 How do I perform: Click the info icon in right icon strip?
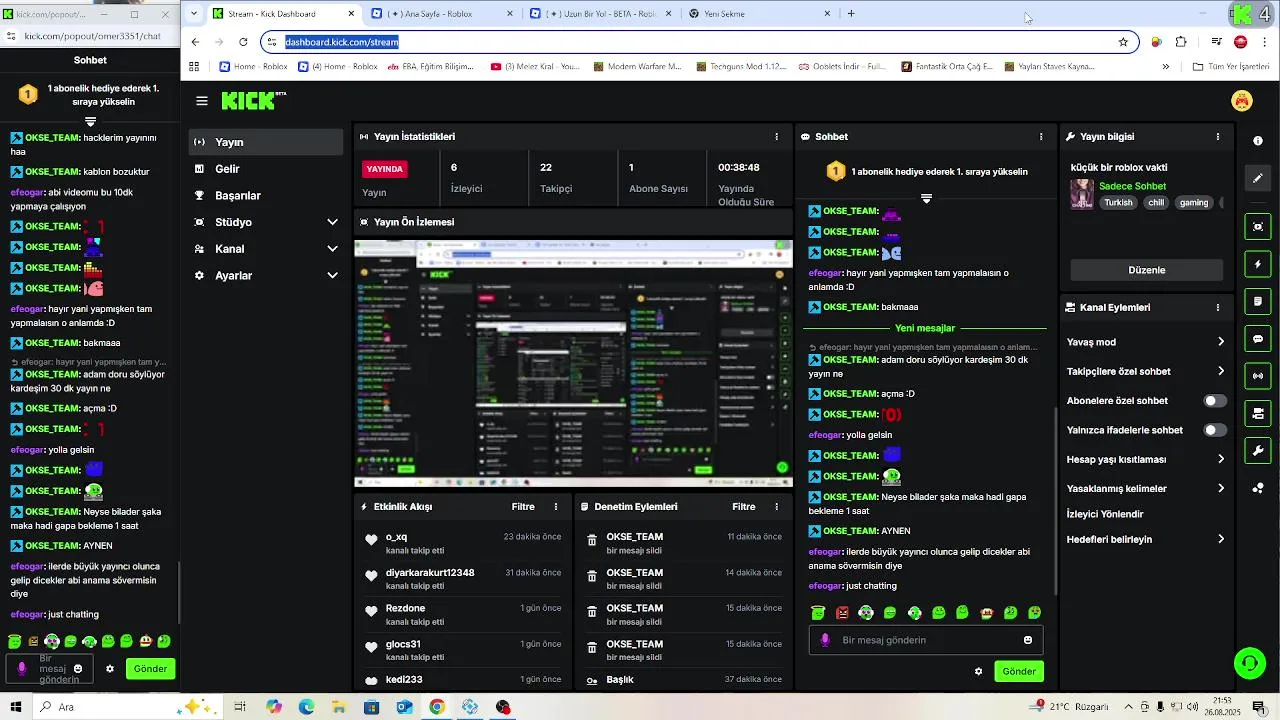(x=1258, y=141)
